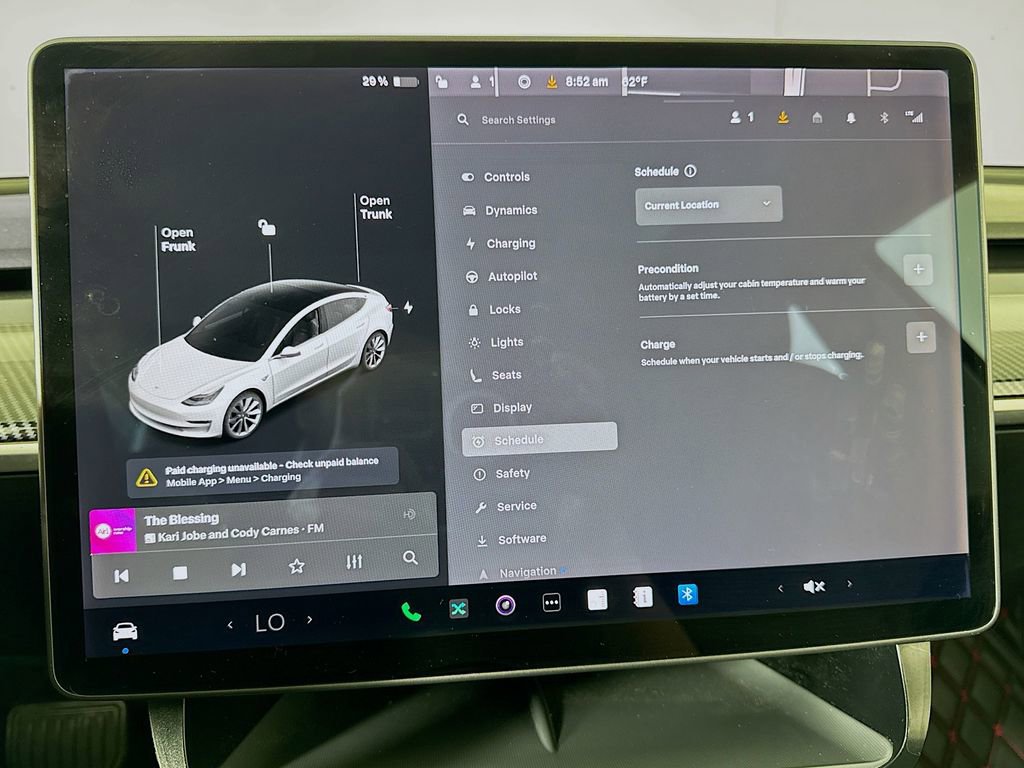Launch the purple camera app icon
1024x768 pixels.
point(505,605)
